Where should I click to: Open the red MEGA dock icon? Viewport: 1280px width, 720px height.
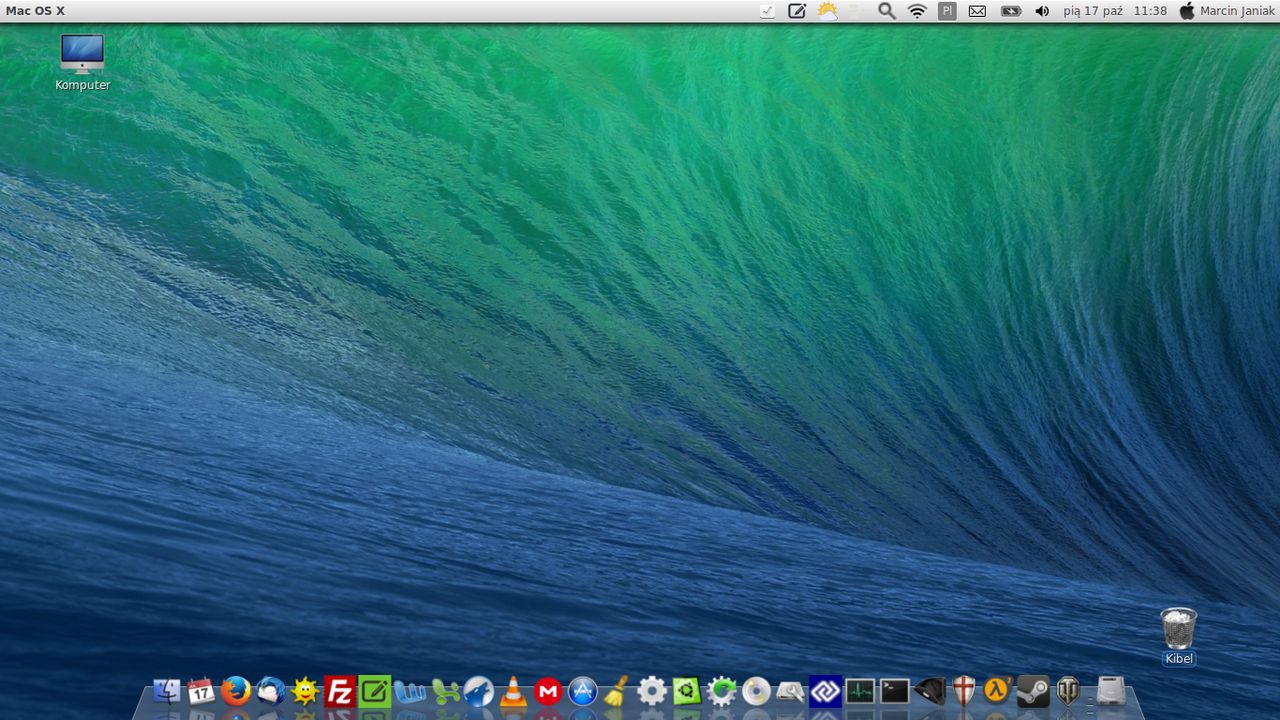tap(548, 691)
